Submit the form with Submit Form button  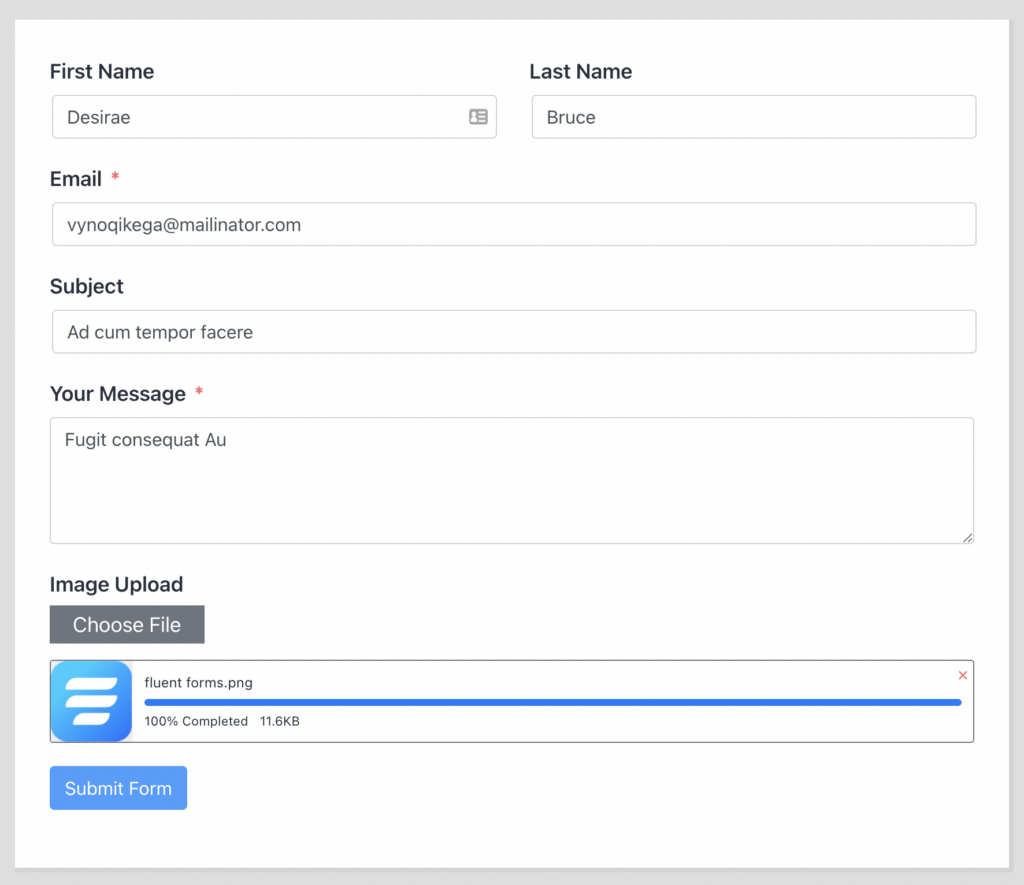(x=118, y=788)
